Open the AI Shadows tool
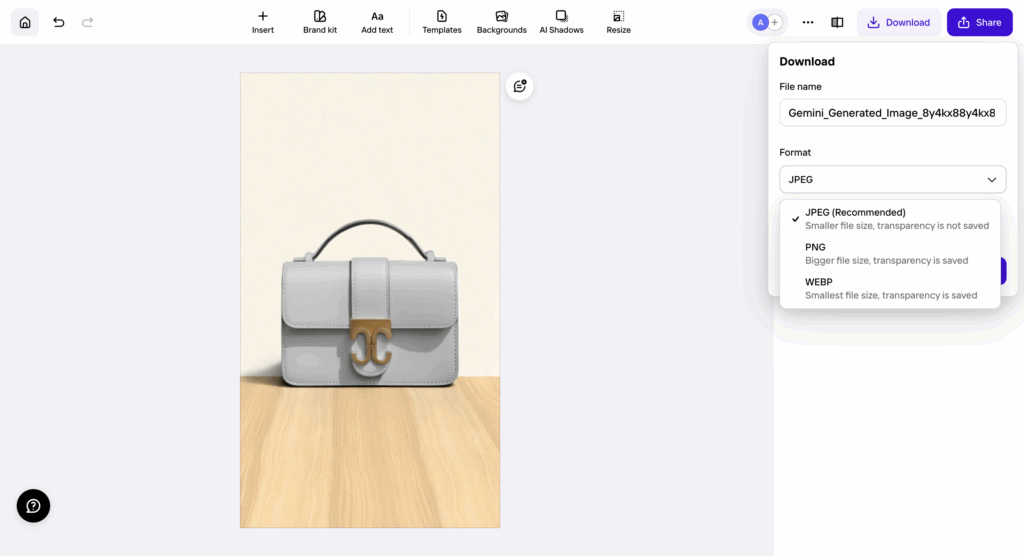The height and width of the screenshot is (556, 1024). pos(561,22)
